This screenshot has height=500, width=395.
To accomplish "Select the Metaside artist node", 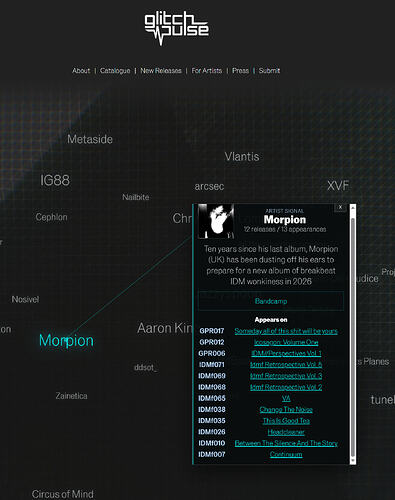I will click(x=90, y=139).
